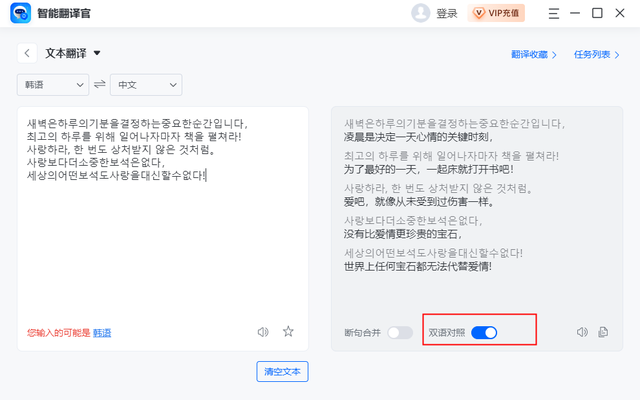Select translated line 世界上任何宝石都无法代替爱情

[418, 267]
